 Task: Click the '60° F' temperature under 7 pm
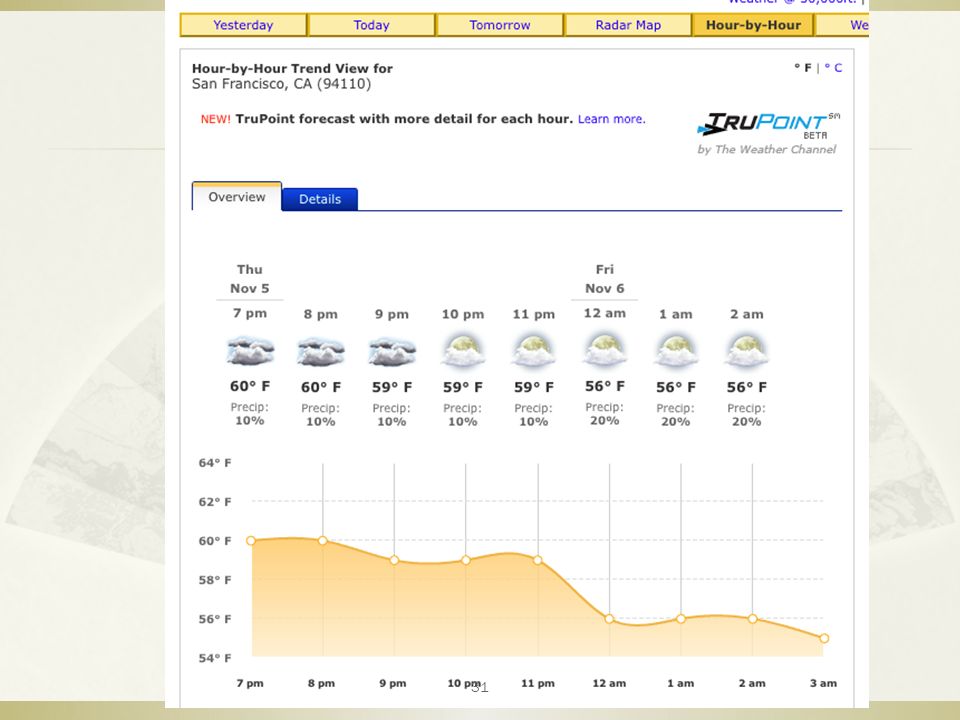point(250,386)
